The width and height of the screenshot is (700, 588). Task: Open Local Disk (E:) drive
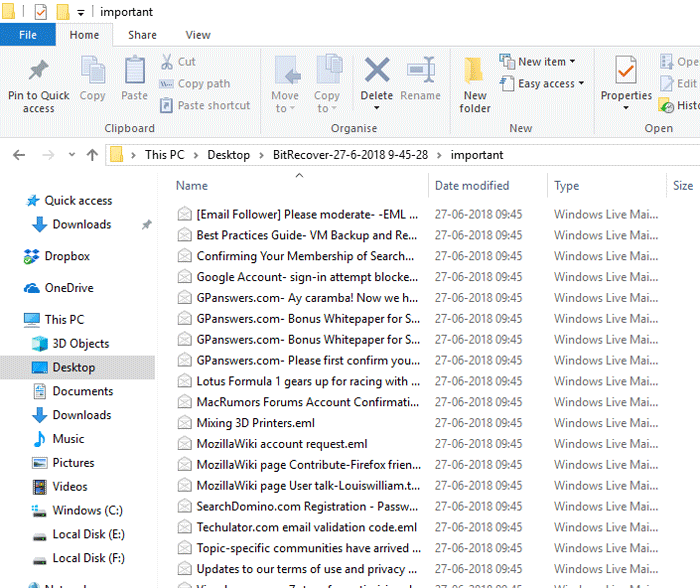click(79, 534)
